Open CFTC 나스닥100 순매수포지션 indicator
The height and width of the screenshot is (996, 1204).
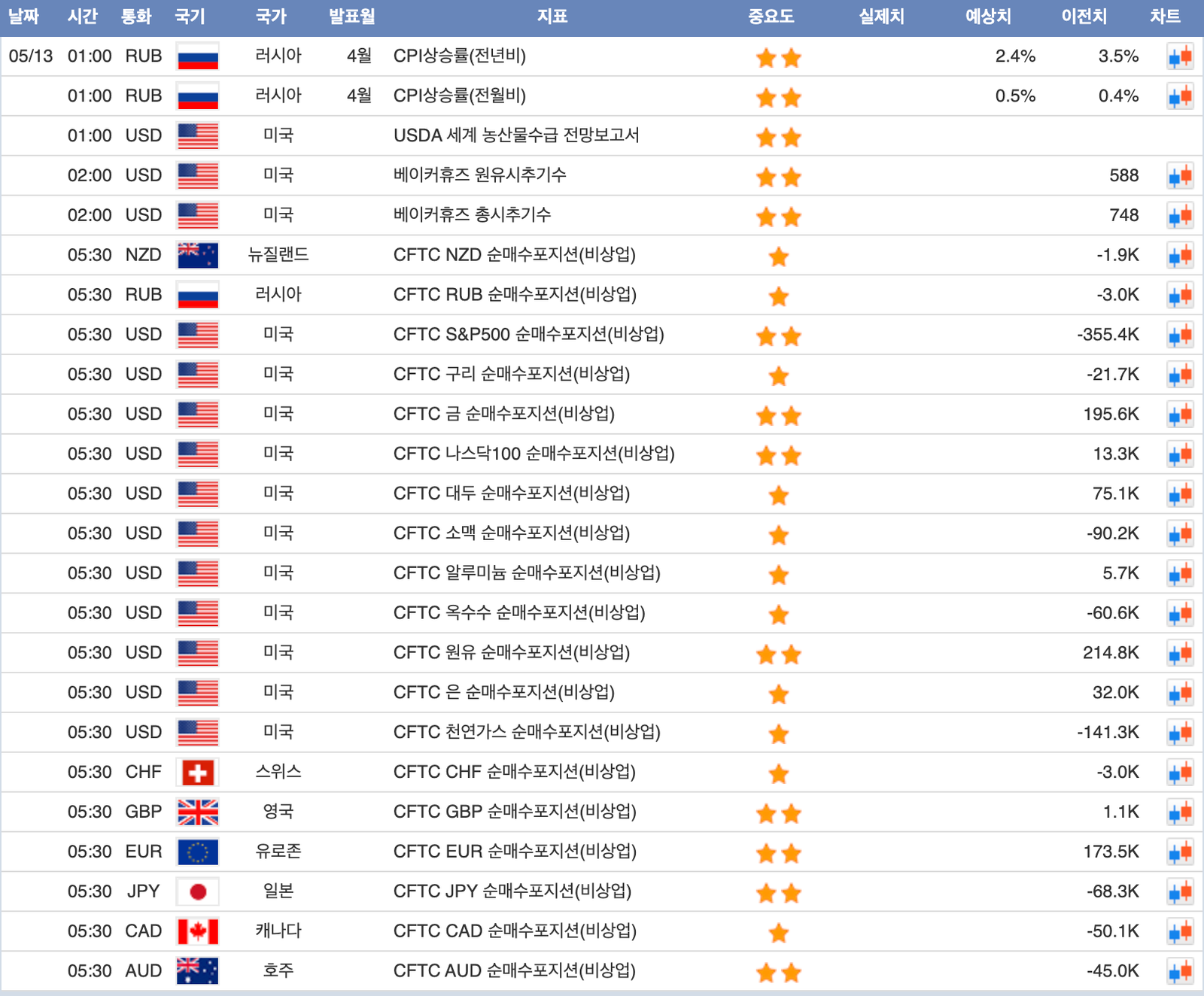click(534, 454)
